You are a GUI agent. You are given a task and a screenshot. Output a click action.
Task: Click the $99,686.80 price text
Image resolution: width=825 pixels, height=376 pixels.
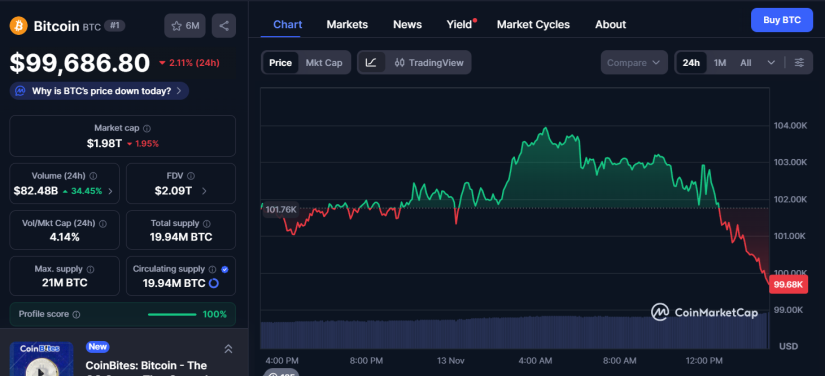(80, 63)
